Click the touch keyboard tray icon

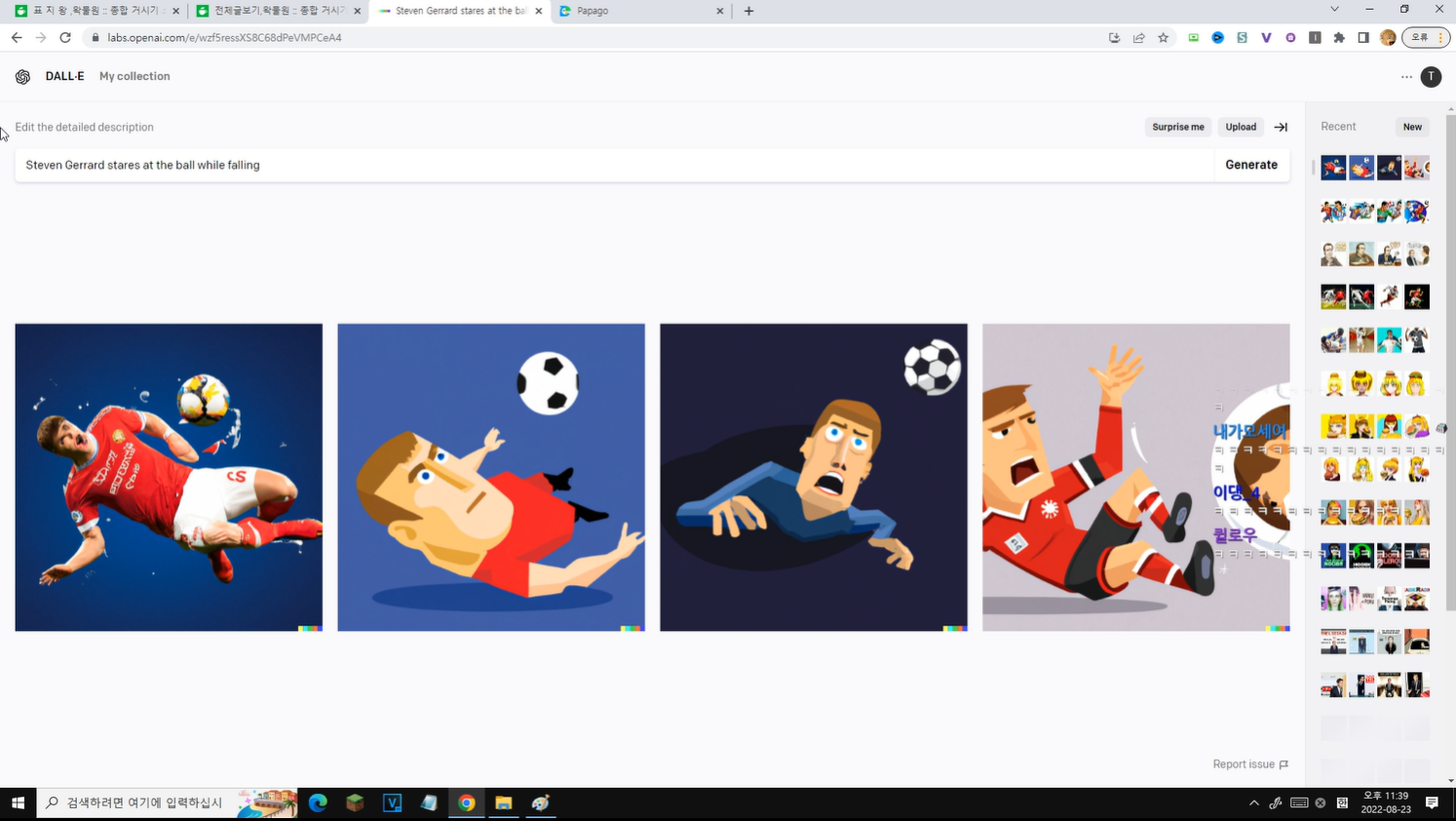(1299, 802)
